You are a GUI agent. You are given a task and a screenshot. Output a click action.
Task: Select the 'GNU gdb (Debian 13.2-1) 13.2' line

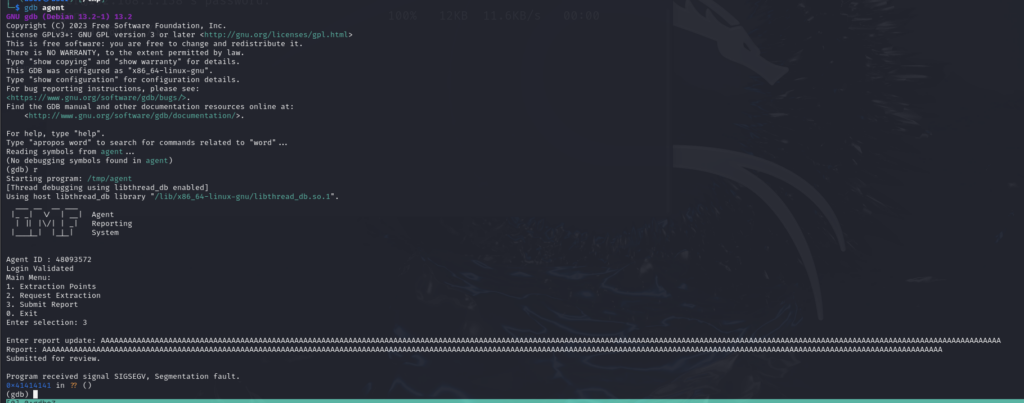[69, 16]
